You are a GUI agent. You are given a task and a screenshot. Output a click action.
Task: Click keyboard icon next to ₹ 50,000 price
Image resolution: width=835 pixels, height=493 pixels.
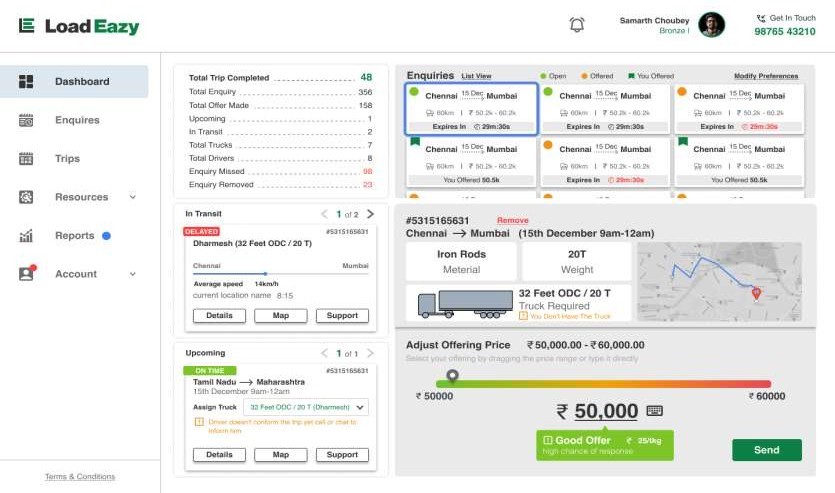654,411
